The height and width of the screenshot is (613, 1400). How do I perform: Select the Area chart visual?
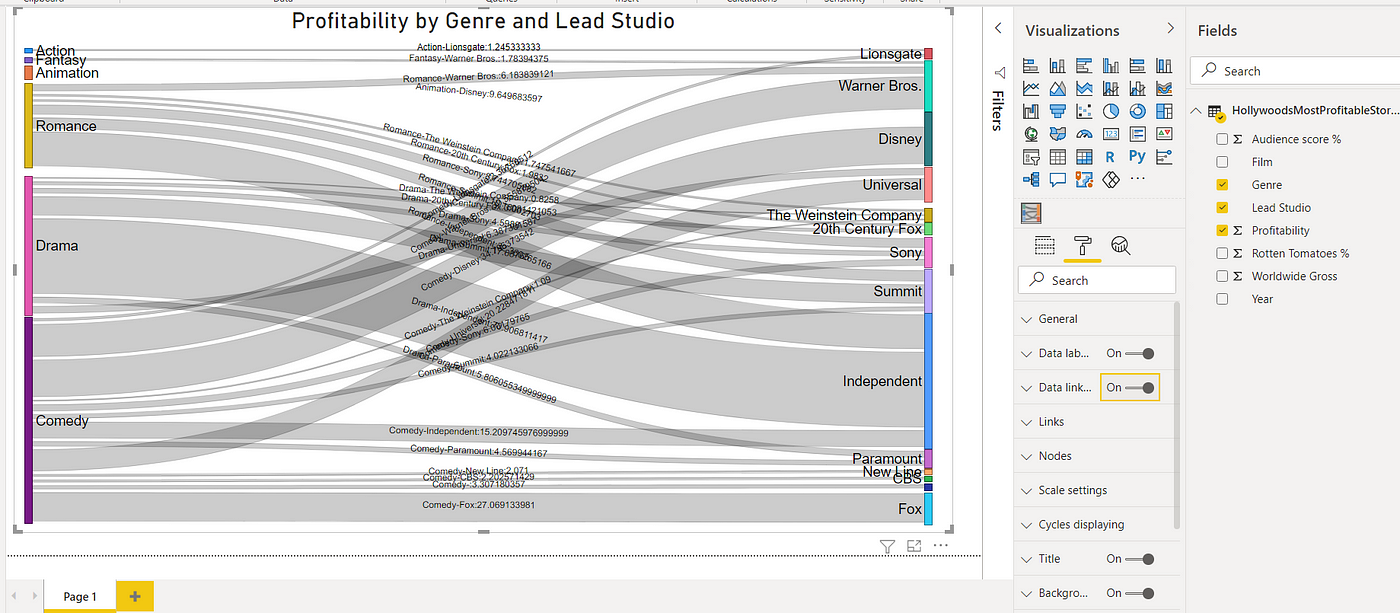coord(1057,89)
